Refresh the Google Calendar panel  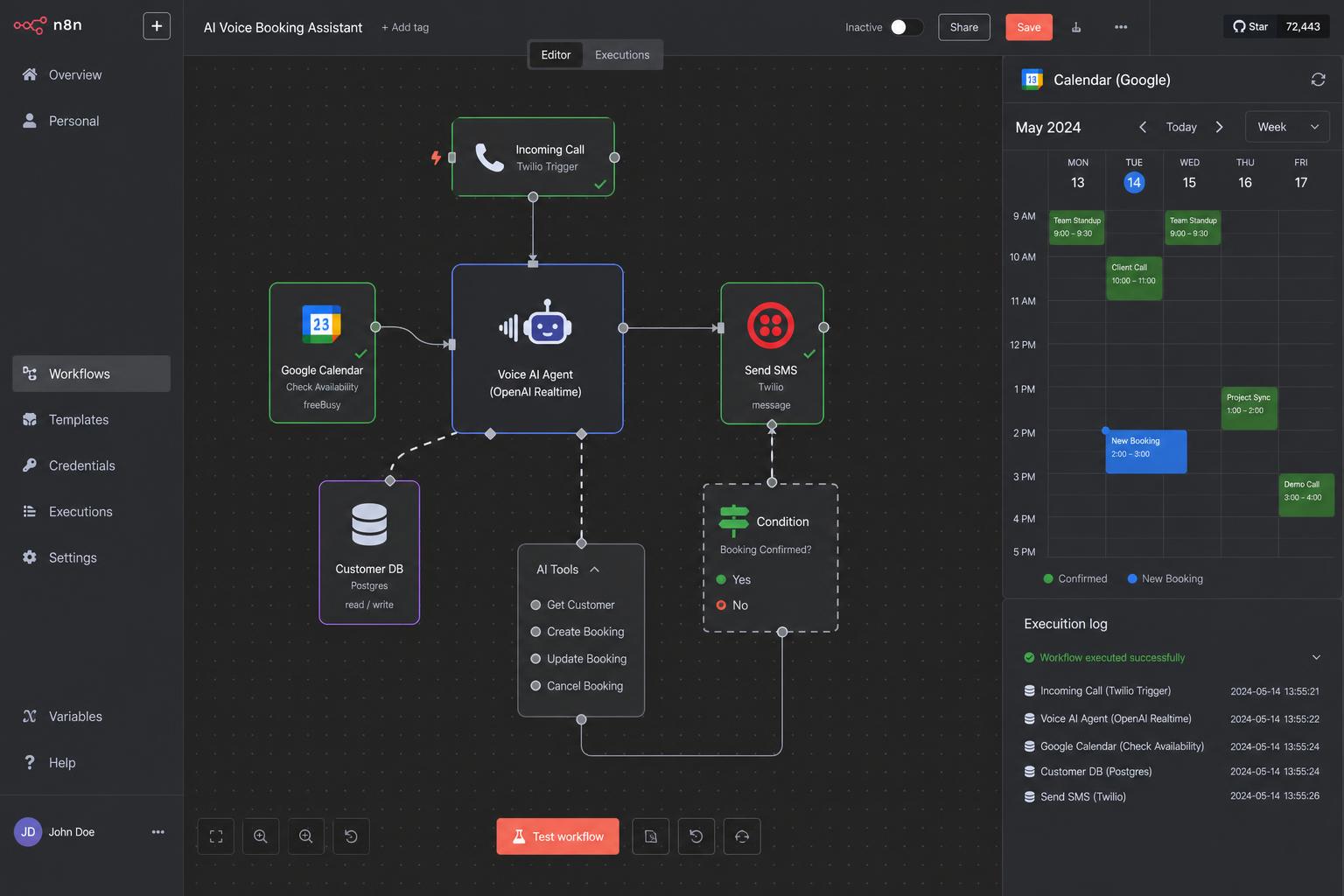tap(1318, 80)
